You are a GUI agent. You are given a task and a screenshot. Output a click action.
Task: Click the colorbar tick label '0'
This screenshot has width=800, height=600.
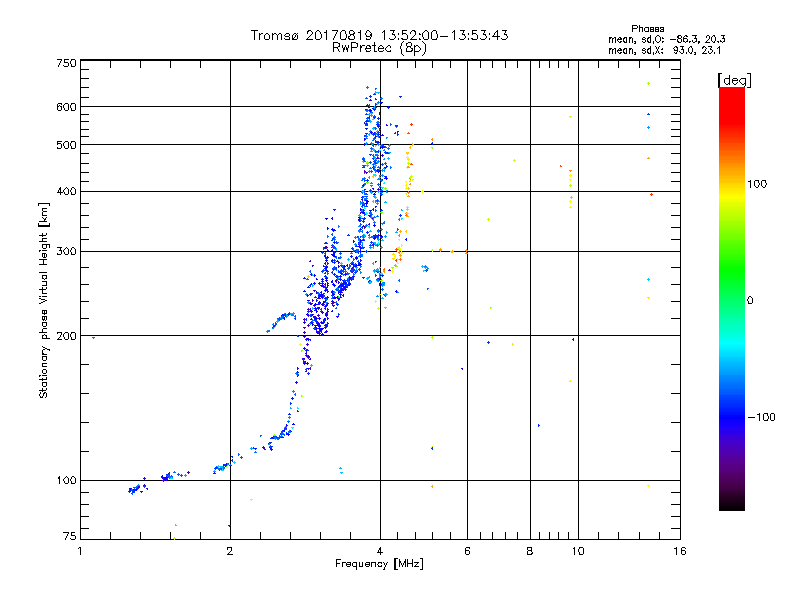click(x=750, y=301)
